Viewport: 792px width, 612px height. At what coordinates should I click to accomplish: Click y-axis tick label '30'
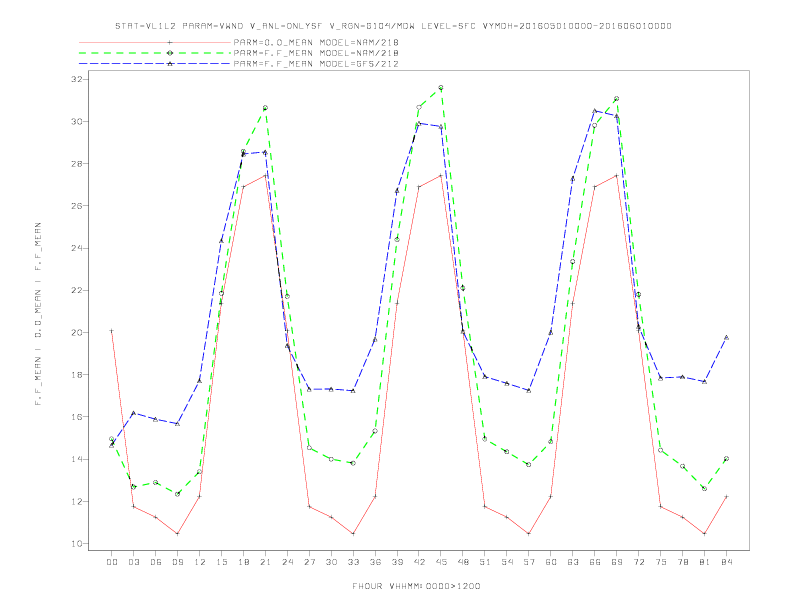(x=77, y=122)
